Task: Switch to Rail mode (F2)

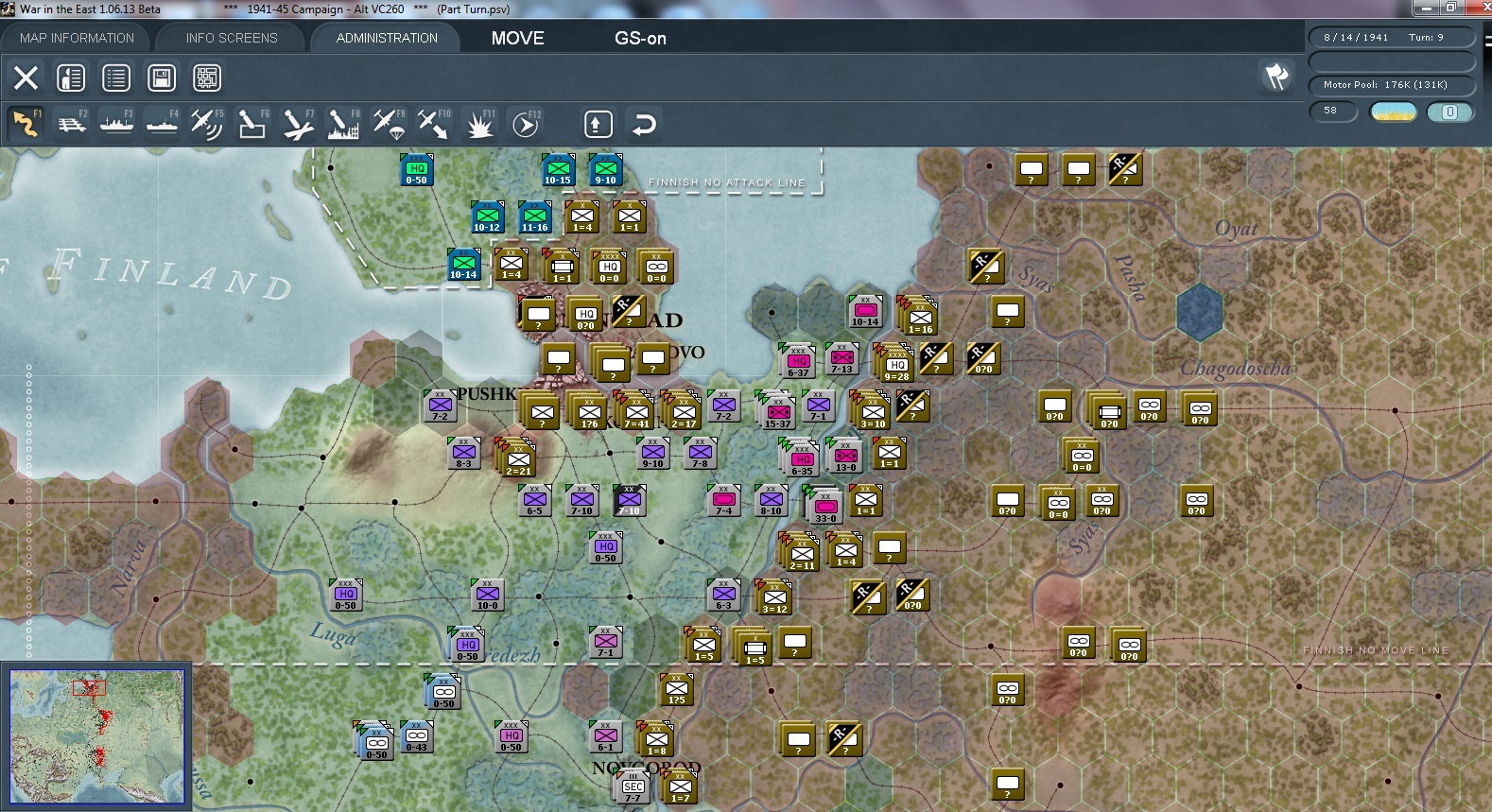Action: (72, 124)
